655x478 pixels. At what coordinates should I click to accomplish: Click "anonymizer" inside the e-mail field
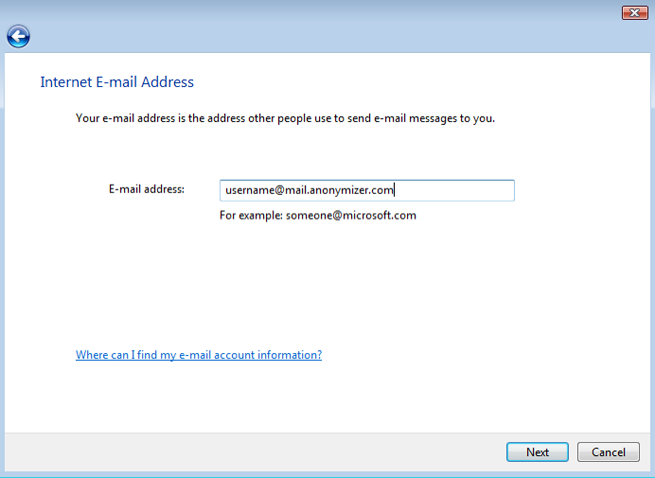[x=339, y=190]
